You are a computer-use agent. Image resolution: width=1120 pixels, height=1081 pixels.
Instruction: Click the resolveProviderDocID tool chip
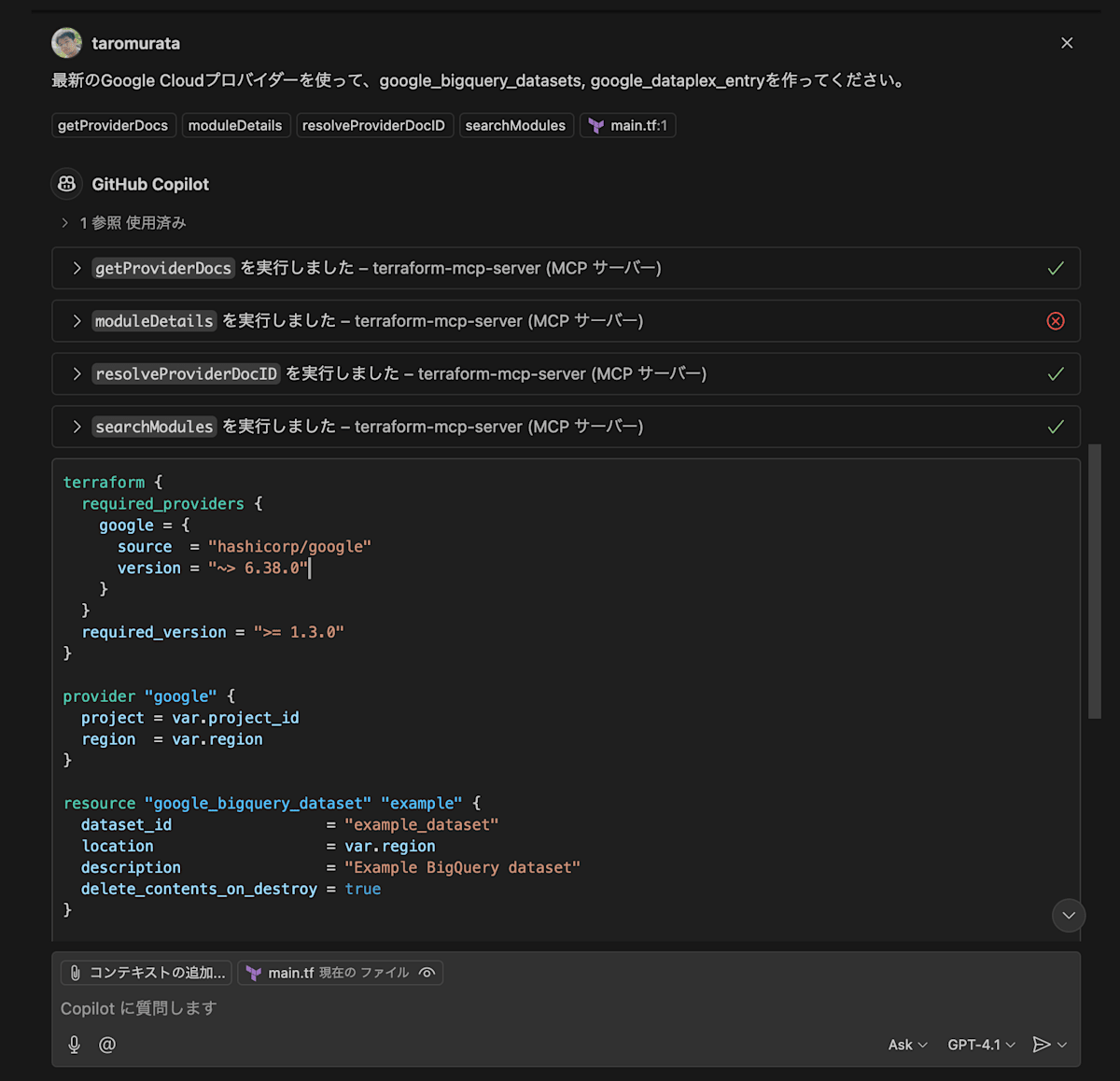click(x=374, y=125)
